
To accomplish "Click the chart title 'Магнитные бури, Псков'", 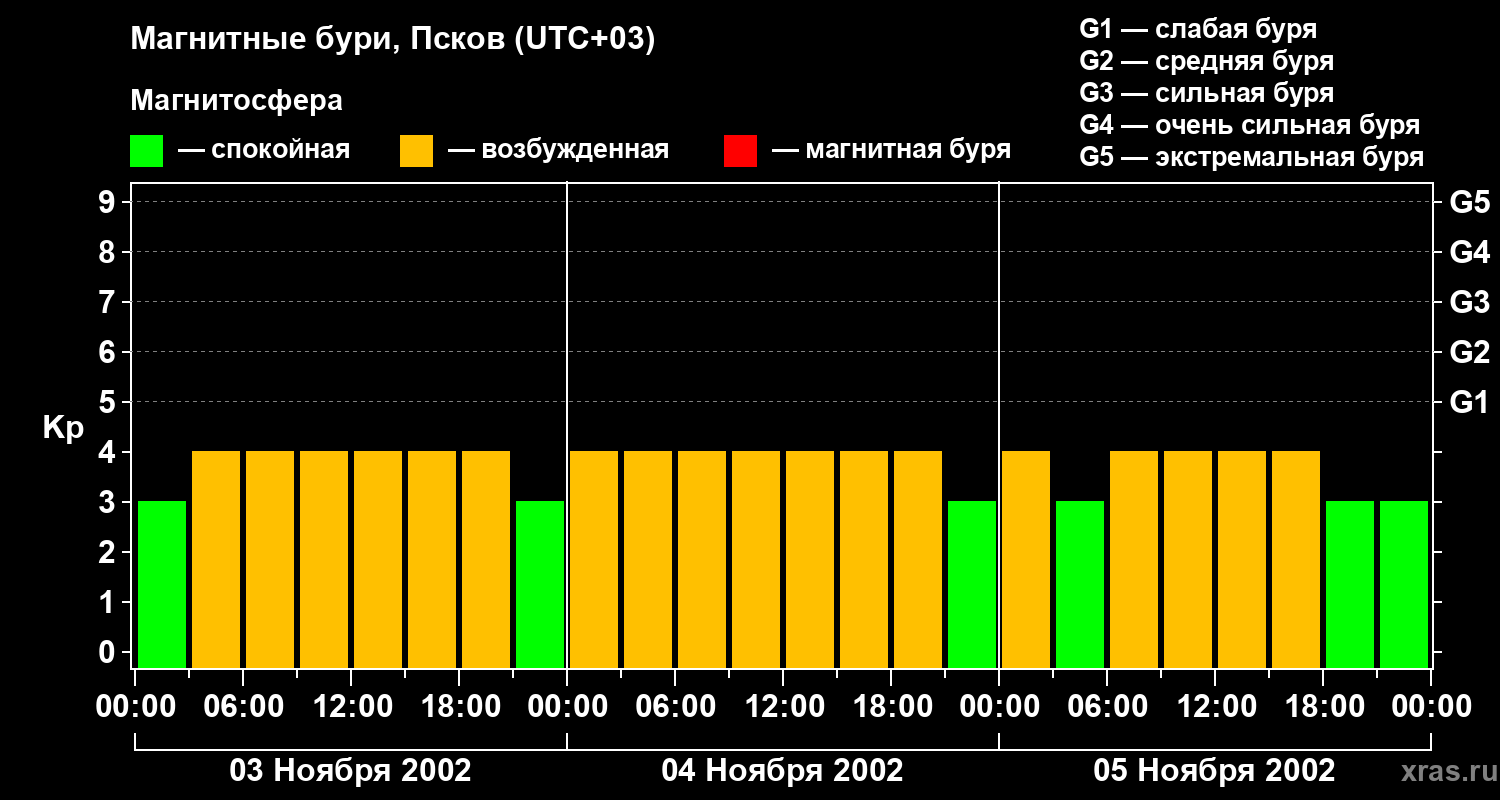I will click(392, 40).
